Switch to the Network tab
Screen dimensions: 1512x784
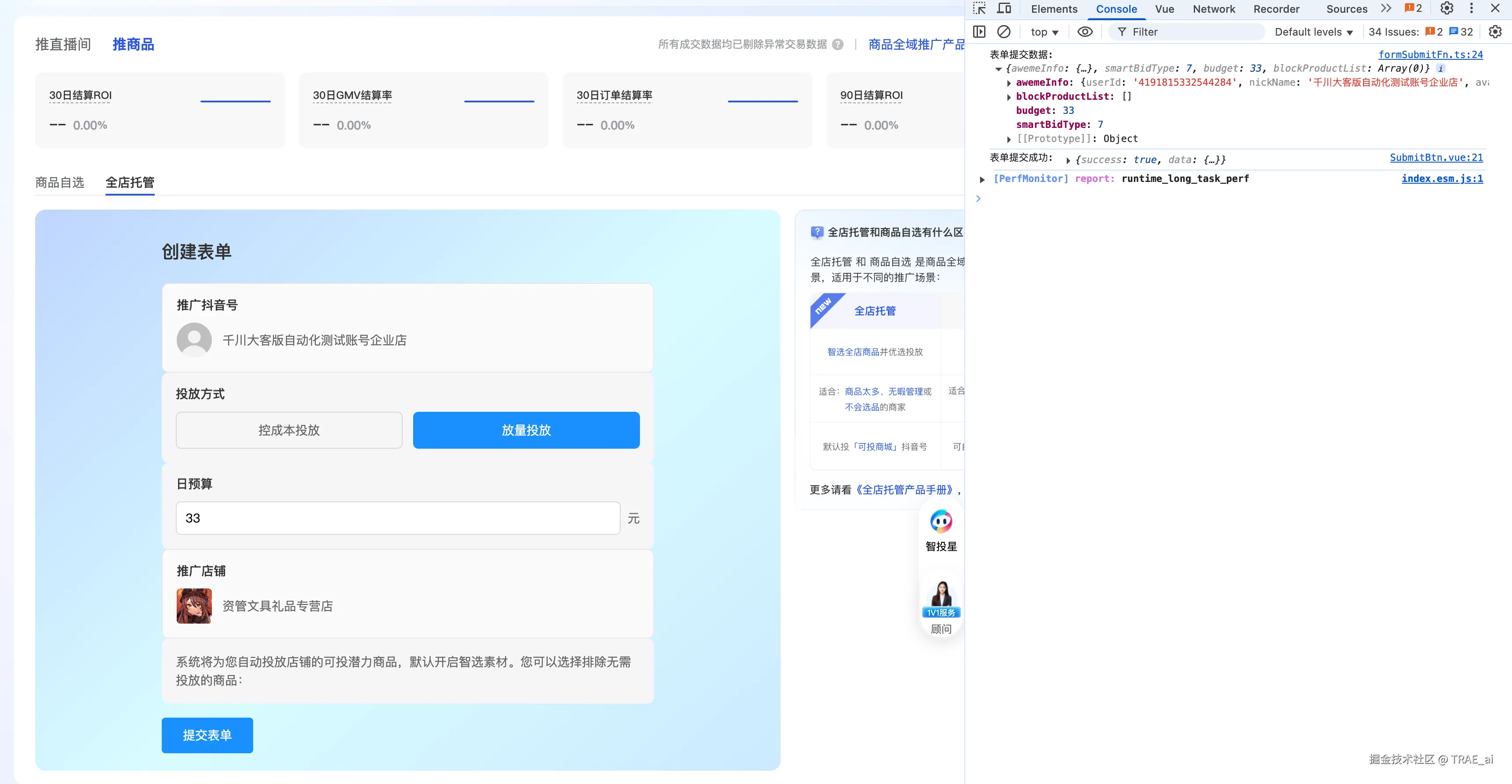(x=1213, y=9)
